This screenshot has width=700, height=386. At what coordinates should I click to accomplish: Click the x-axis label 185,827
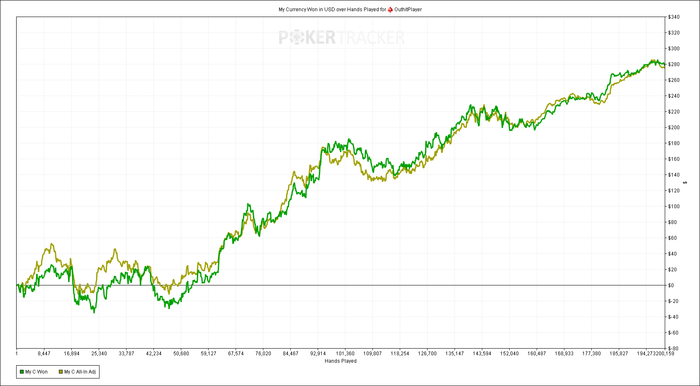pyautogui.click(x=619, y=353)
